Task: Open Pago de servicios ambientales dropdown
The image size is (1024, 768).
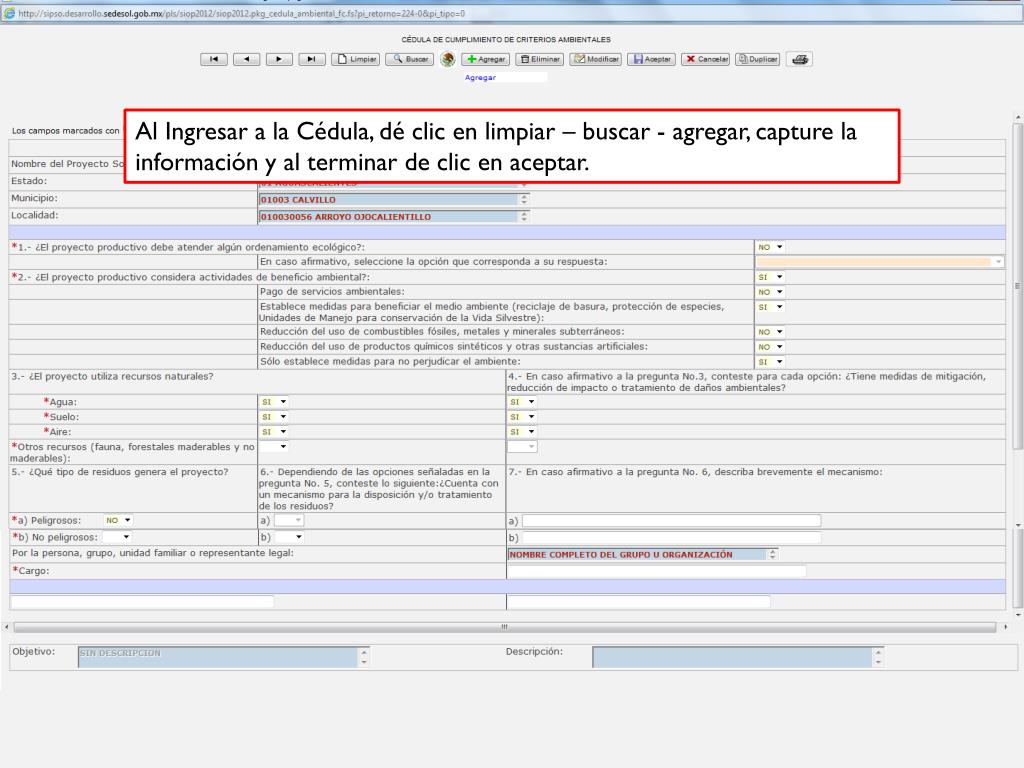Action: tap(770, 292)
